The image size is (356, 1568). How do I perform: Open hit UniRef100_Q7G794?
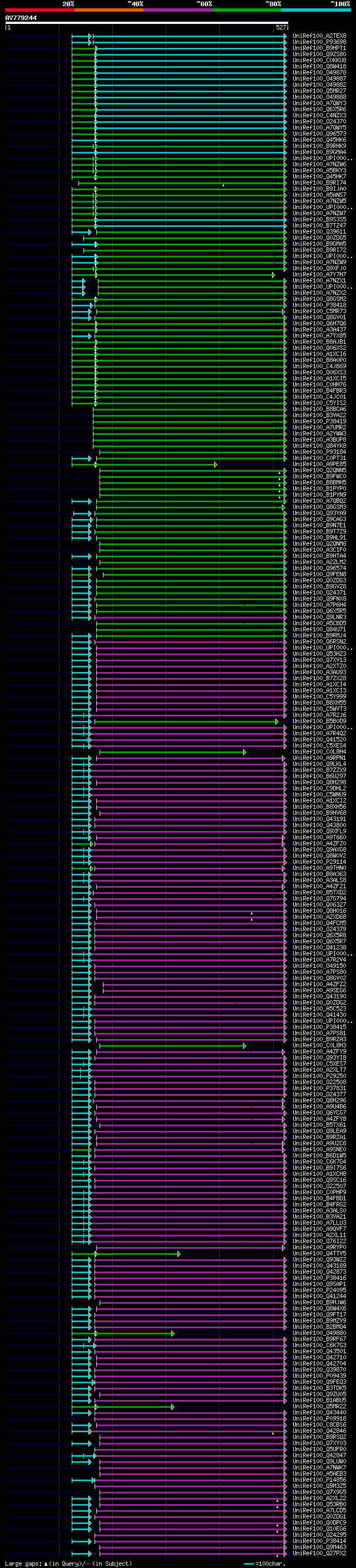pyautogui.click(x=319, y=898)
